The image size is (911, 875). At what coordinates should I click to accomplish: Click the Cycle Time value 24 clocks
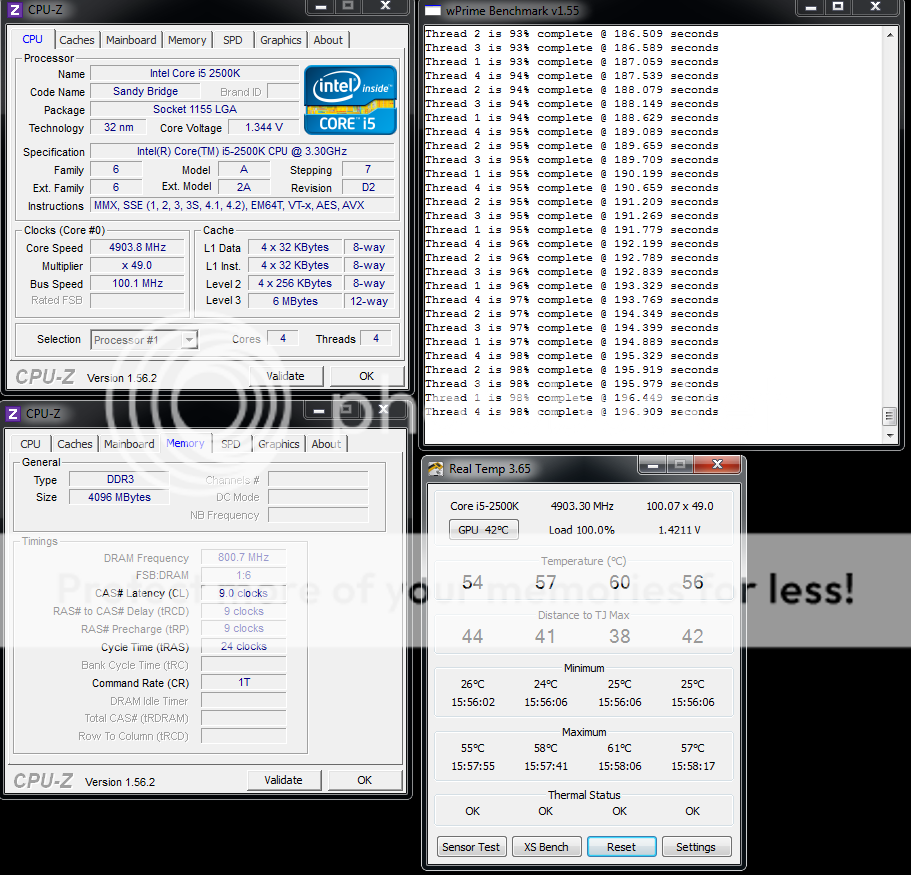pos(243,647)
